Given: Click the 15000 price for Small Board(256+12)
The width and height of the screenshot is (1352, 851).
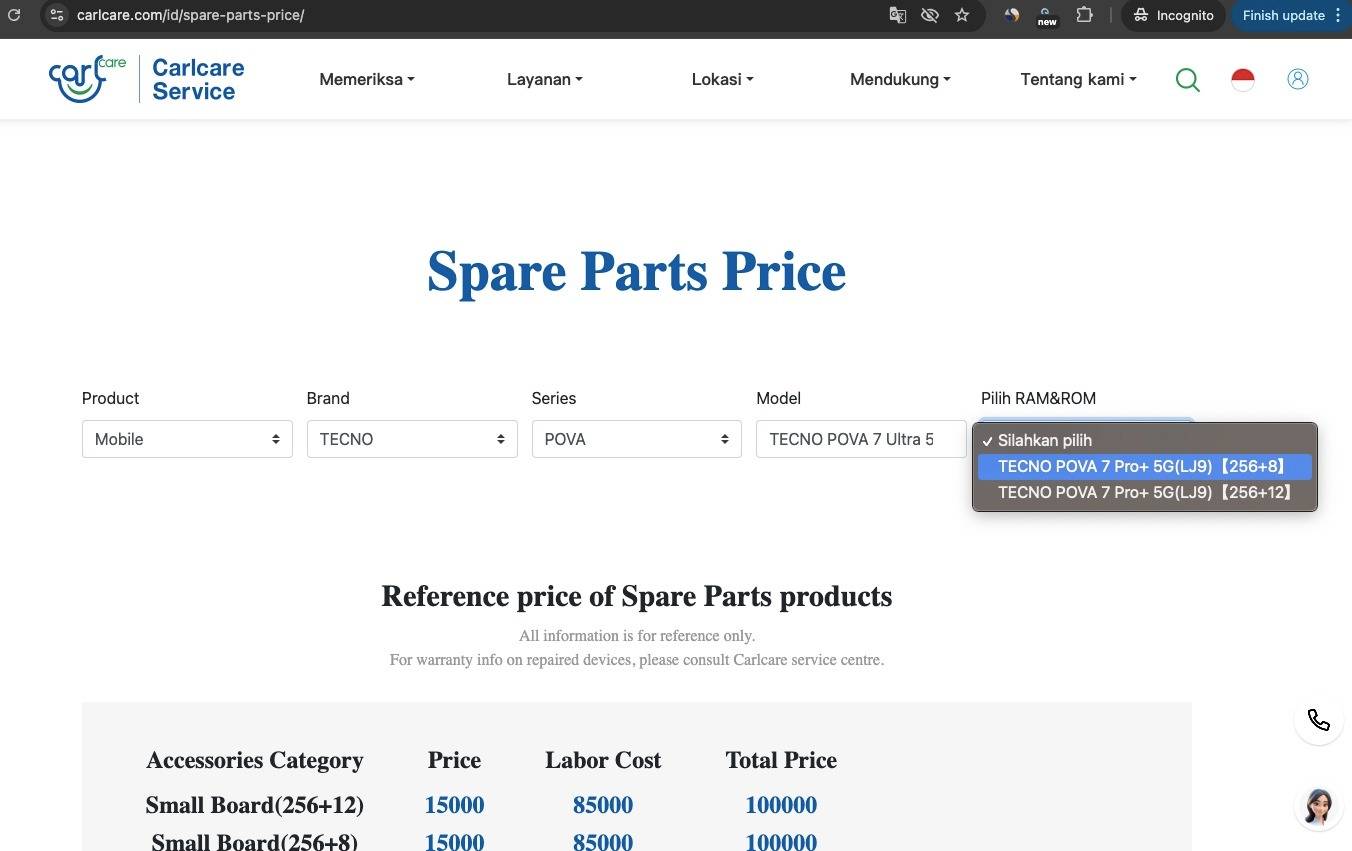Looking at the screenshot, I should click(454, 805).
